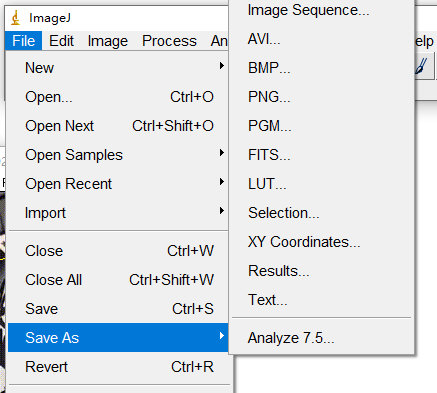437x393 pixels.
Task: Save as AVI...
Action: pyautogui.click(x=322, y=39)
